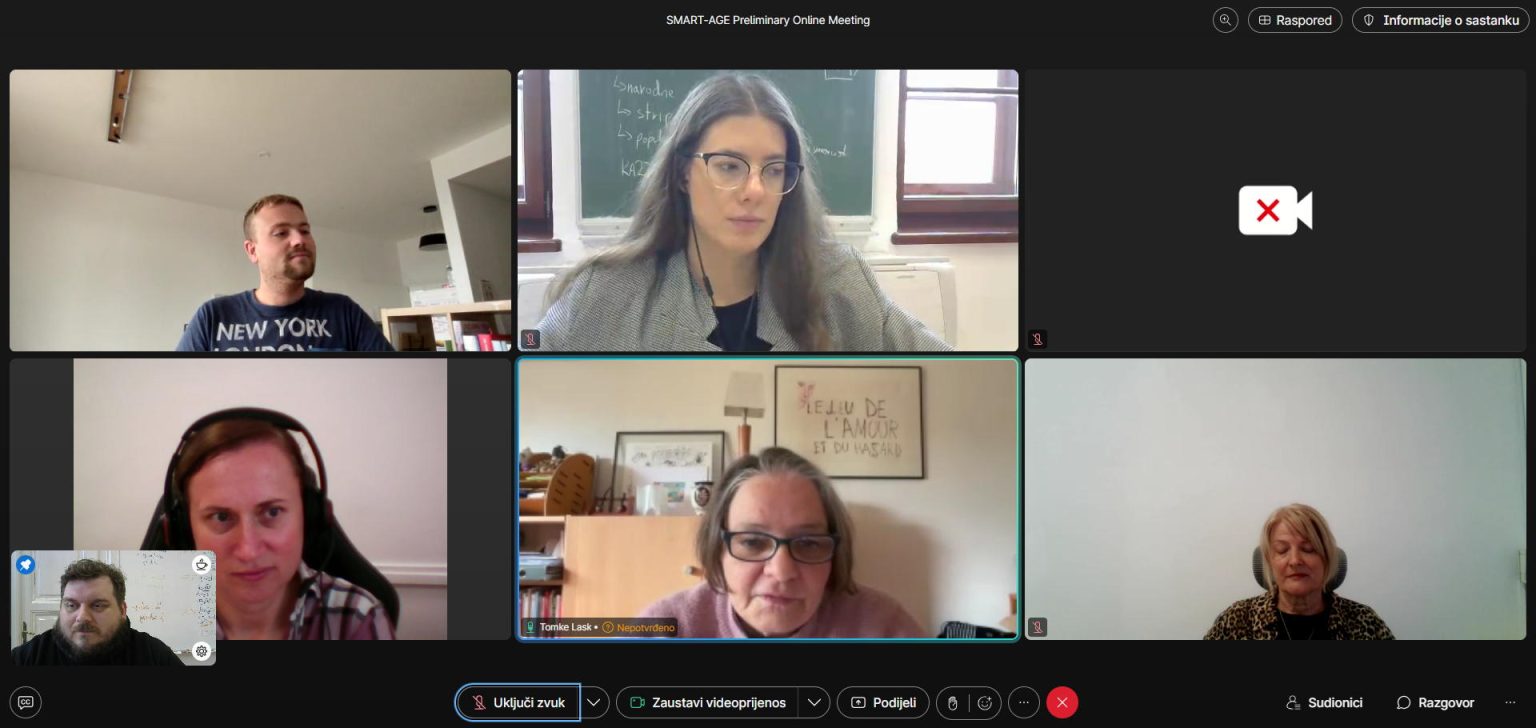Click the panel options ellipsis at far right

coord(1510,702)
